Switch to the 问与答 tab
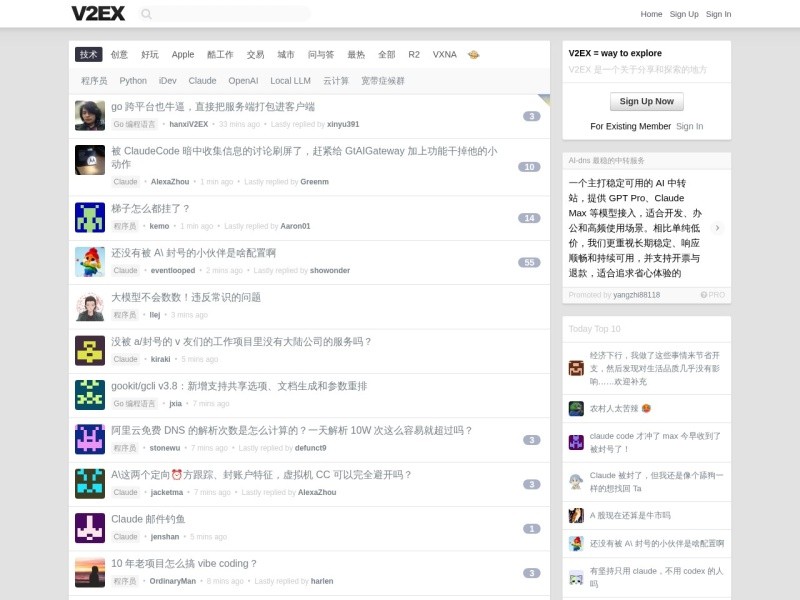 pos(320,55)
